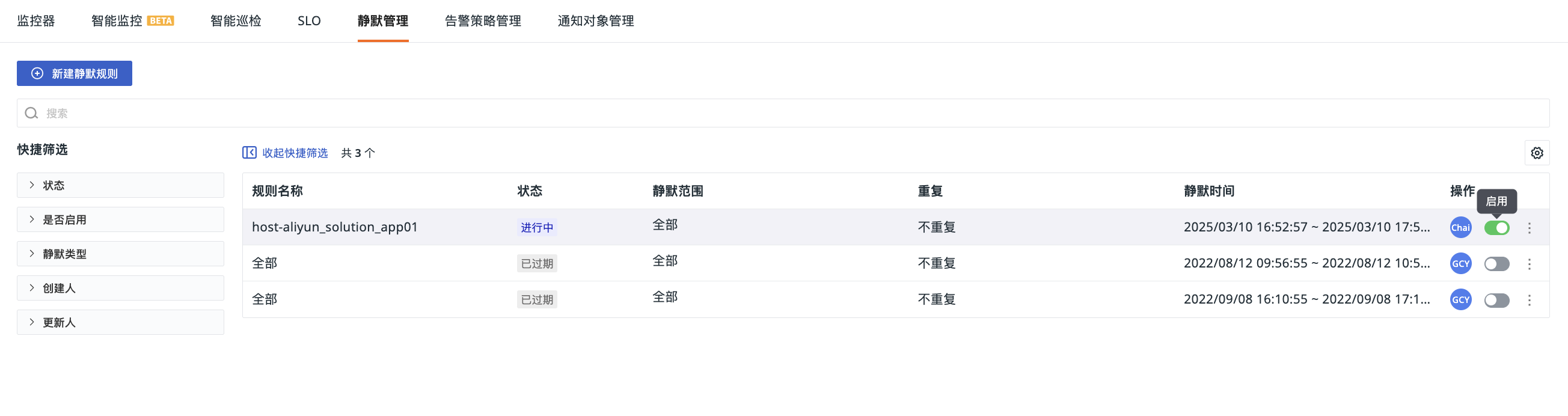The image size is (1568, 416).
Task: Click the 新建静默规则 button
Action: pos(75,73)
